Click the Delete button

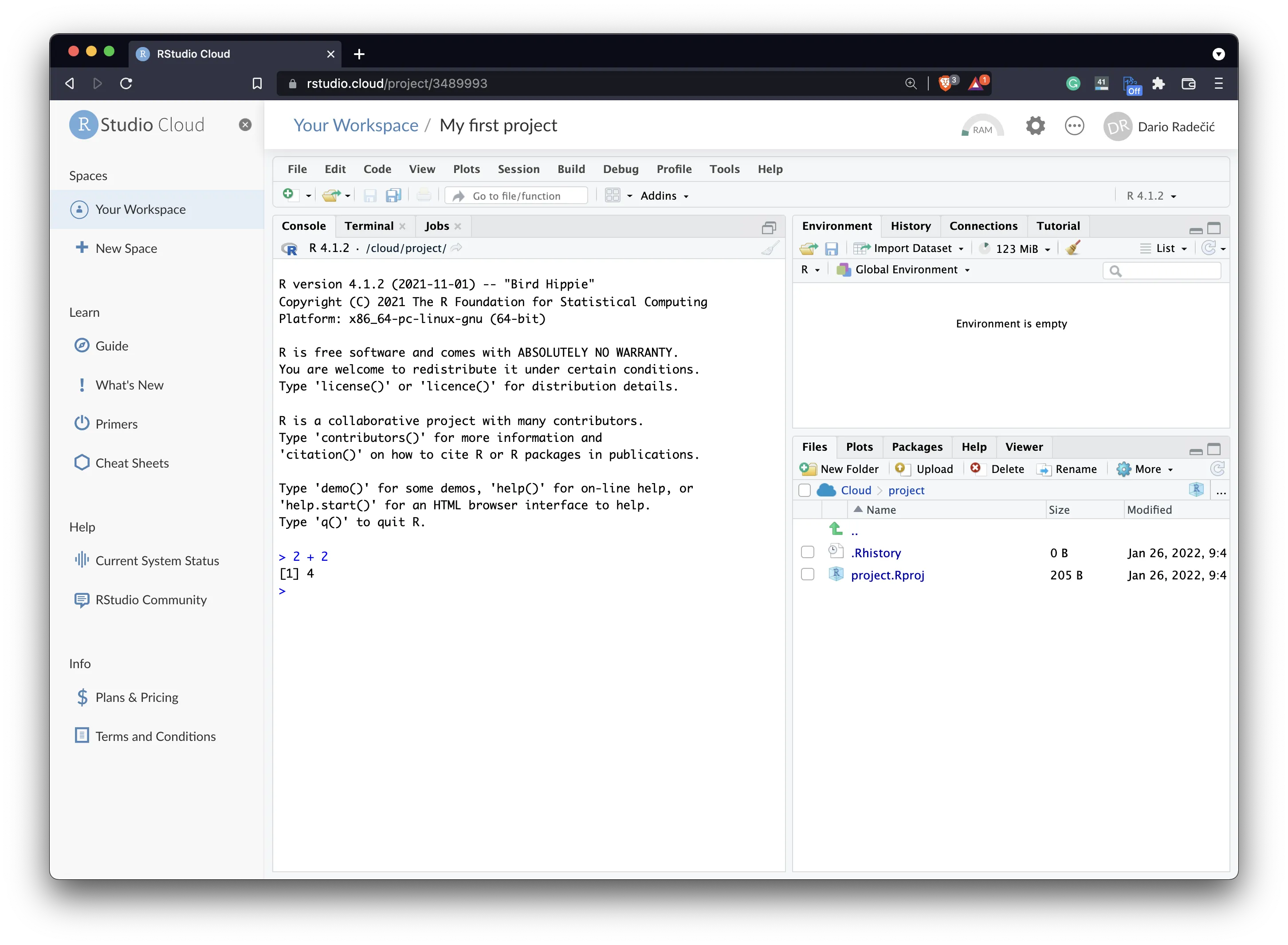(997, 469)
